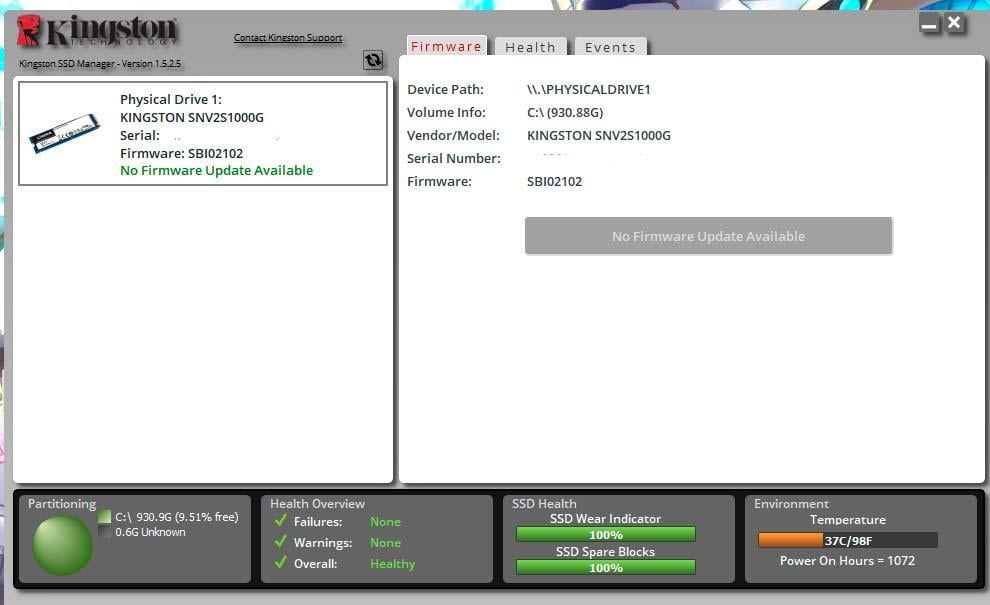Screen dimensions: 990x605
Task: Click the dark Unknown partition legend swatch
Action: click(105, 532)
